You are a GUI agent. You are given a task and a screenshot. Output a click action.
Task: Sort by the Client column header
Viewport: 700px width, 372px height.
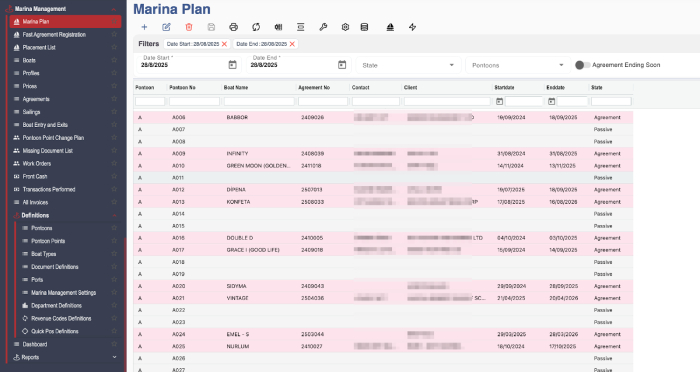(x=410, y=88)
